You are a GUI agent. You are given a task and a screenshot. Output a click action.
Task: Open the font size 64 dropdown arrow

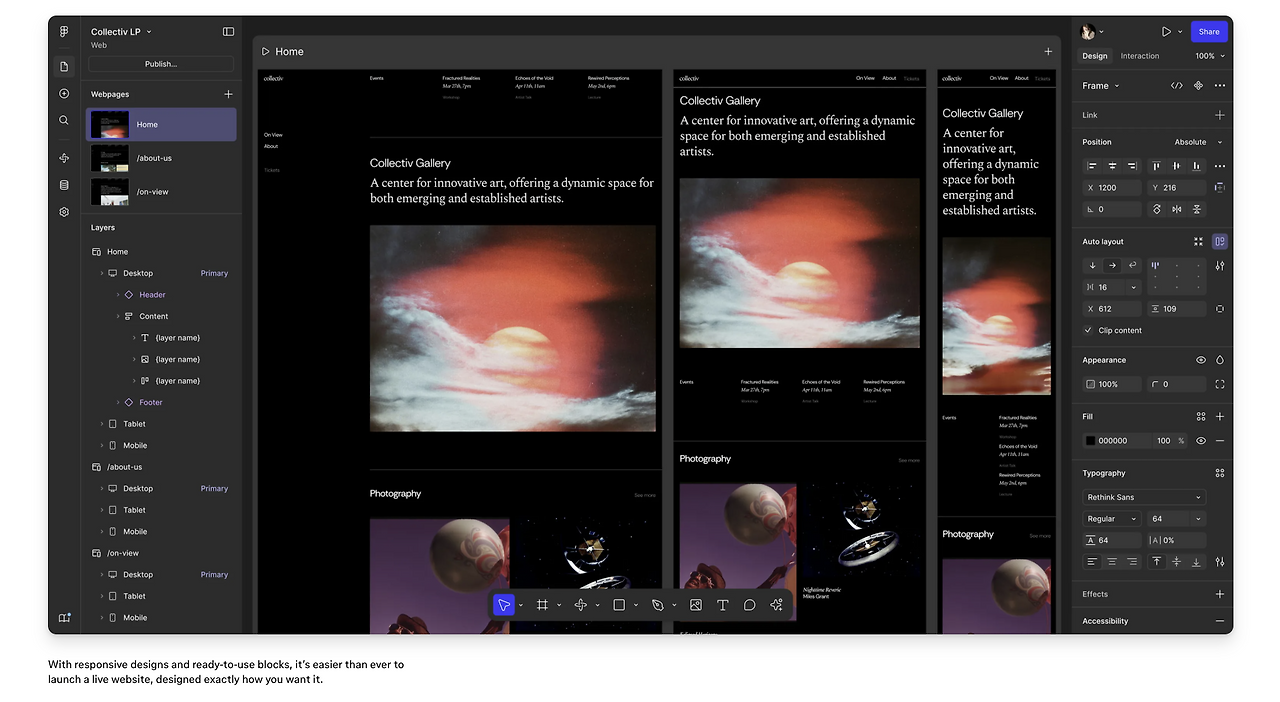tap(1198, 519)
